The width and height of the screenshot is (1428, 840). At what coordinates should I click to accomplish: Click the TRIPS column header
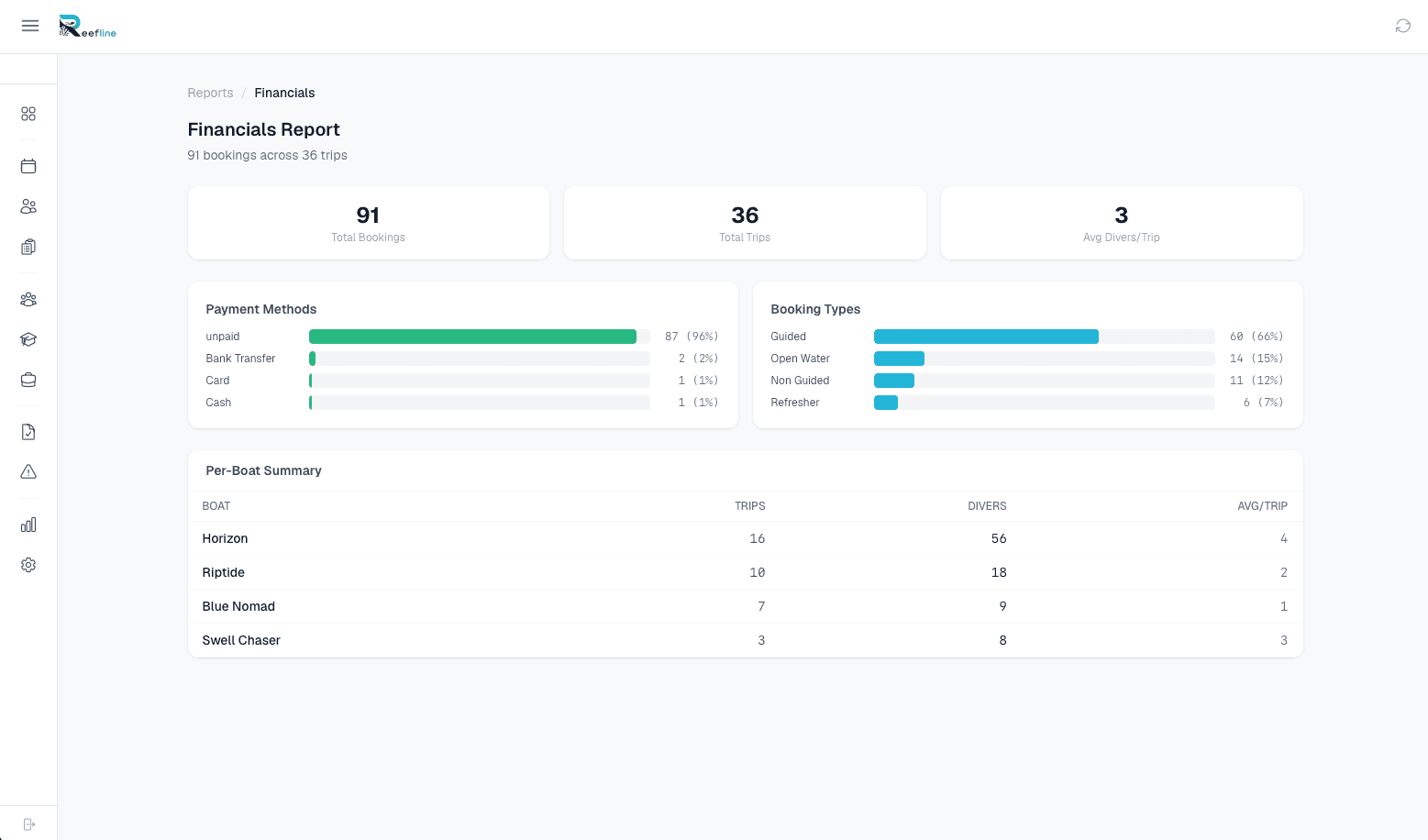pyautogui.click(x=750, y=506)
